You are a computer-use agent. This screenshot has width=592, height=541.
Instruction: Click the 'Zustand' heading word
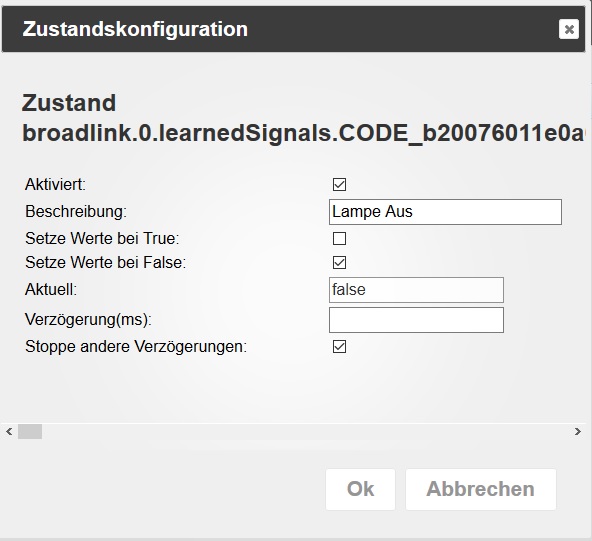click(x=69, y=103)
